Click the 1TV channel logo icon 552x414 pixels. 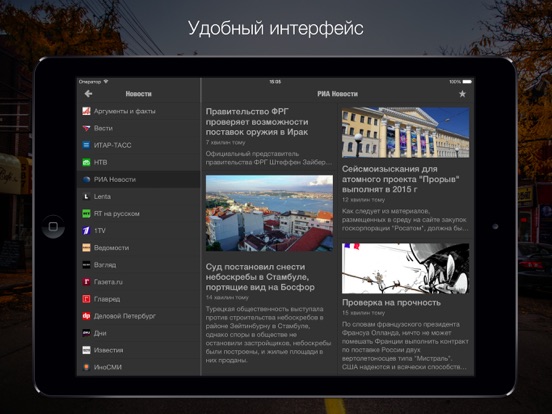(x=86, y=231)
